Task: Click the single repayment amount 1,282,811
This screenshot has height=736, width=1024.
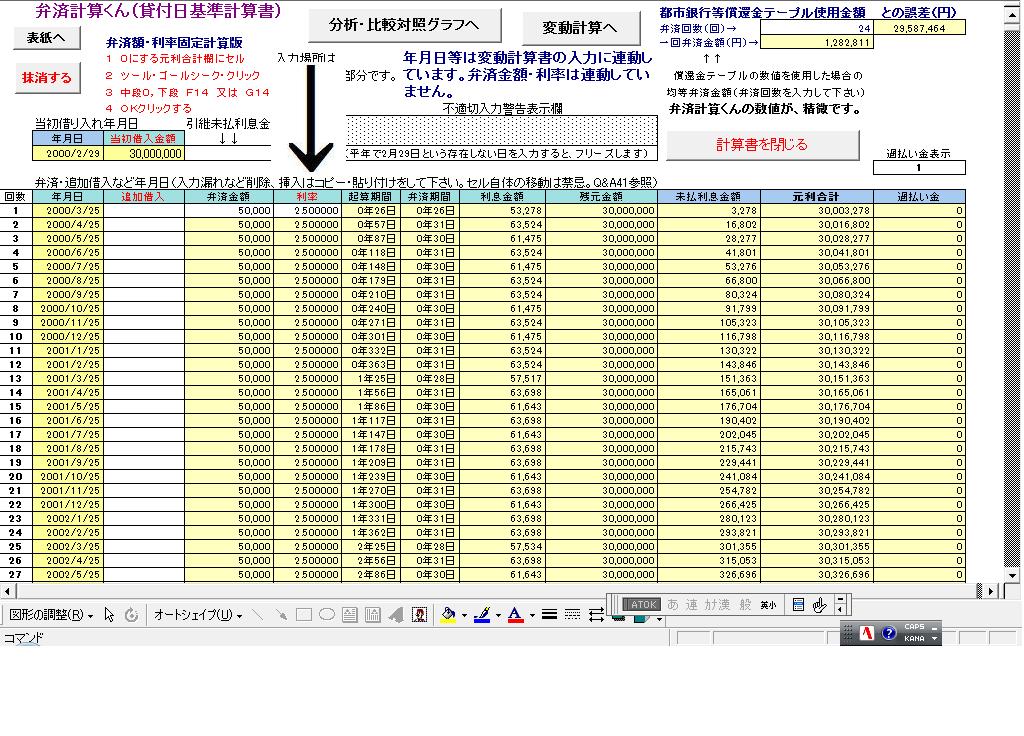Action: 816,42
